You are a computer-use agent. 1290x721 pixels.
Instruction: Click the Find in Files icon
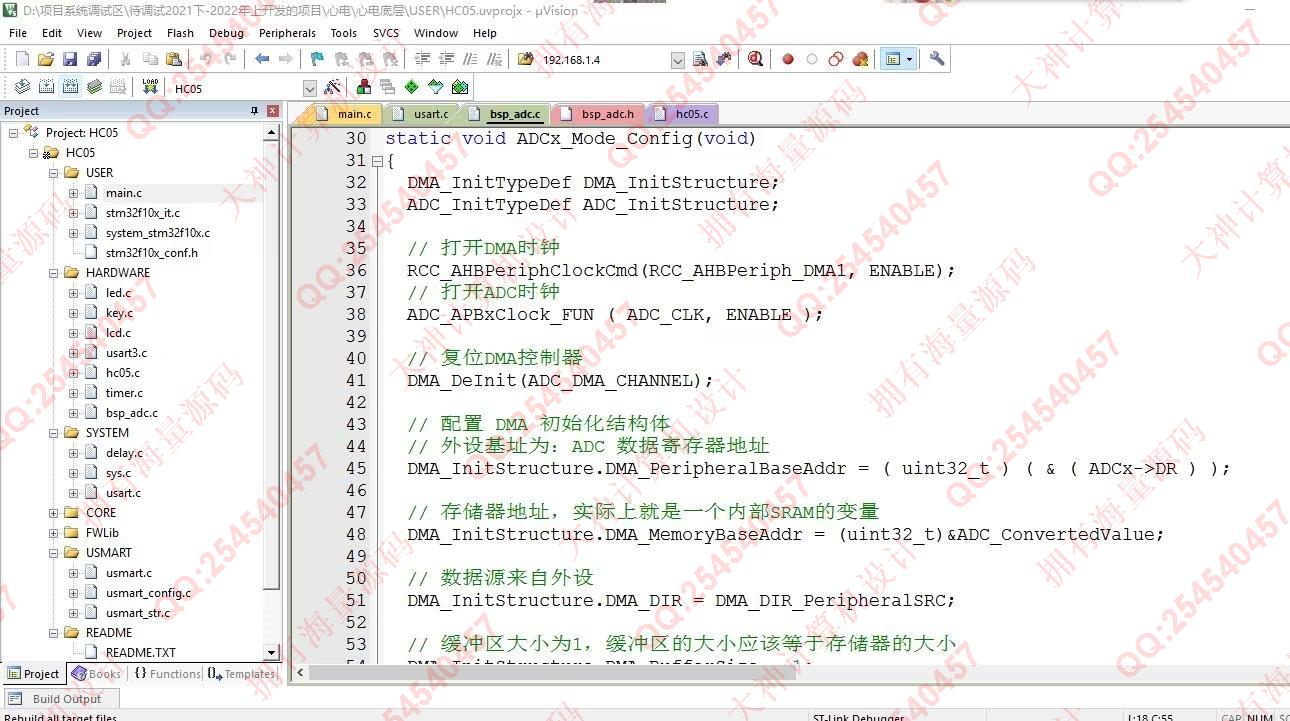[x=525, y=59]
